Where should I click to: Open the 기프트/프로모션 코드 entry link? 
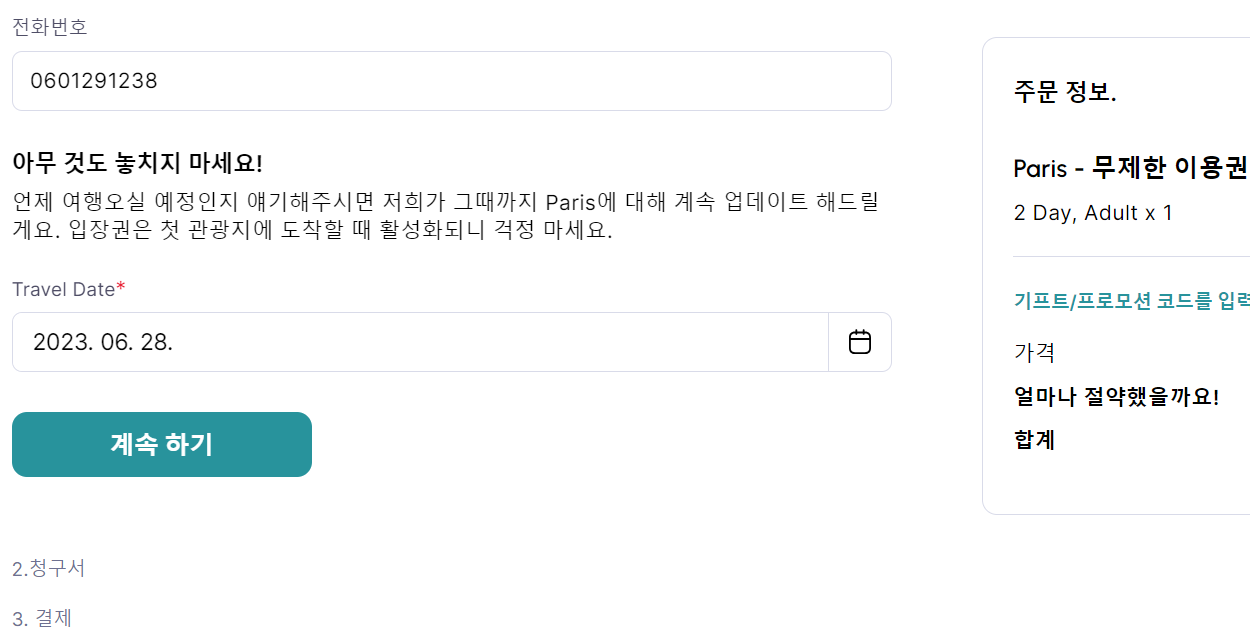1131,300
